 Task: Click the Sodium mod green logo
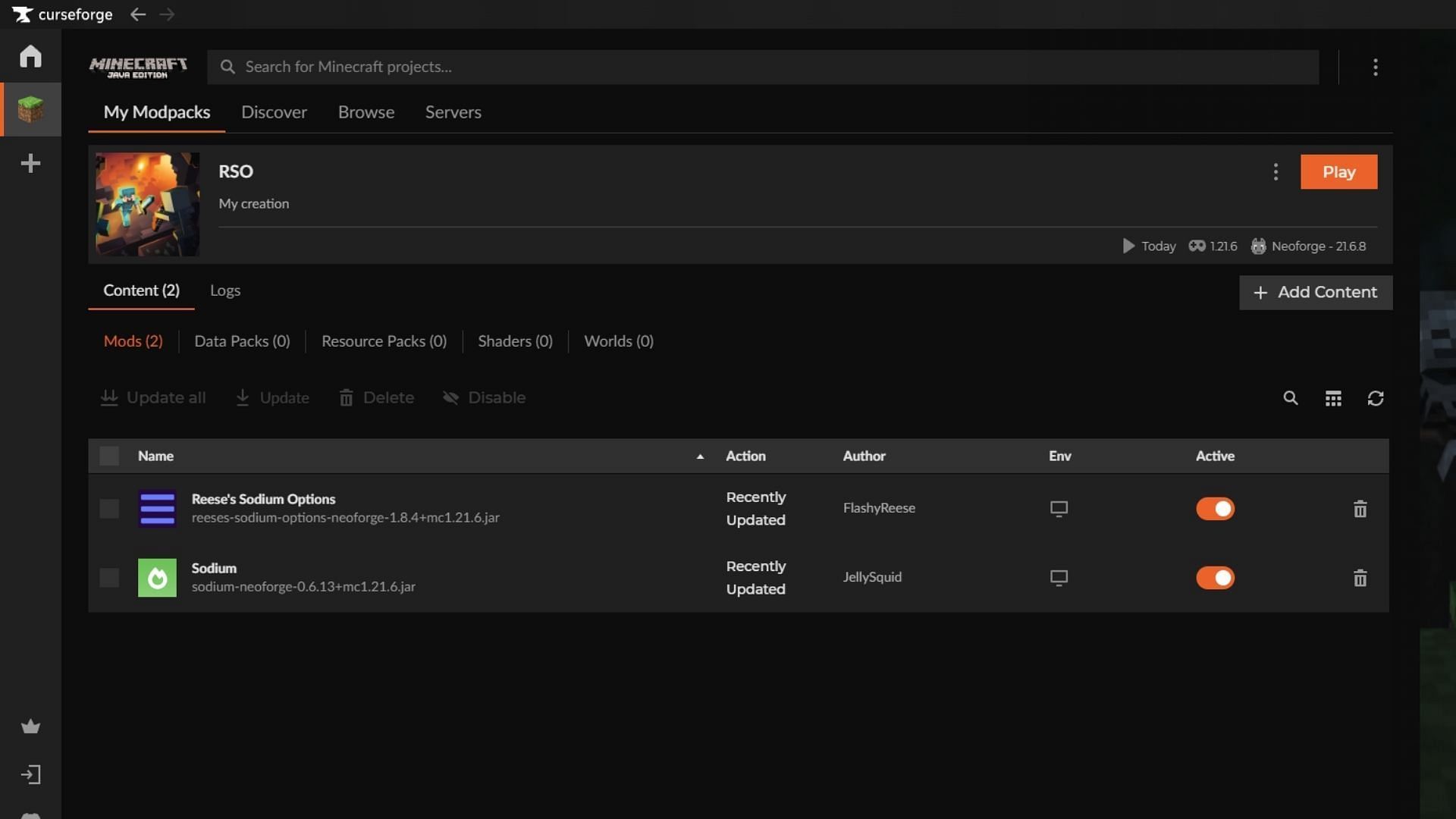(x=157, y=578)
